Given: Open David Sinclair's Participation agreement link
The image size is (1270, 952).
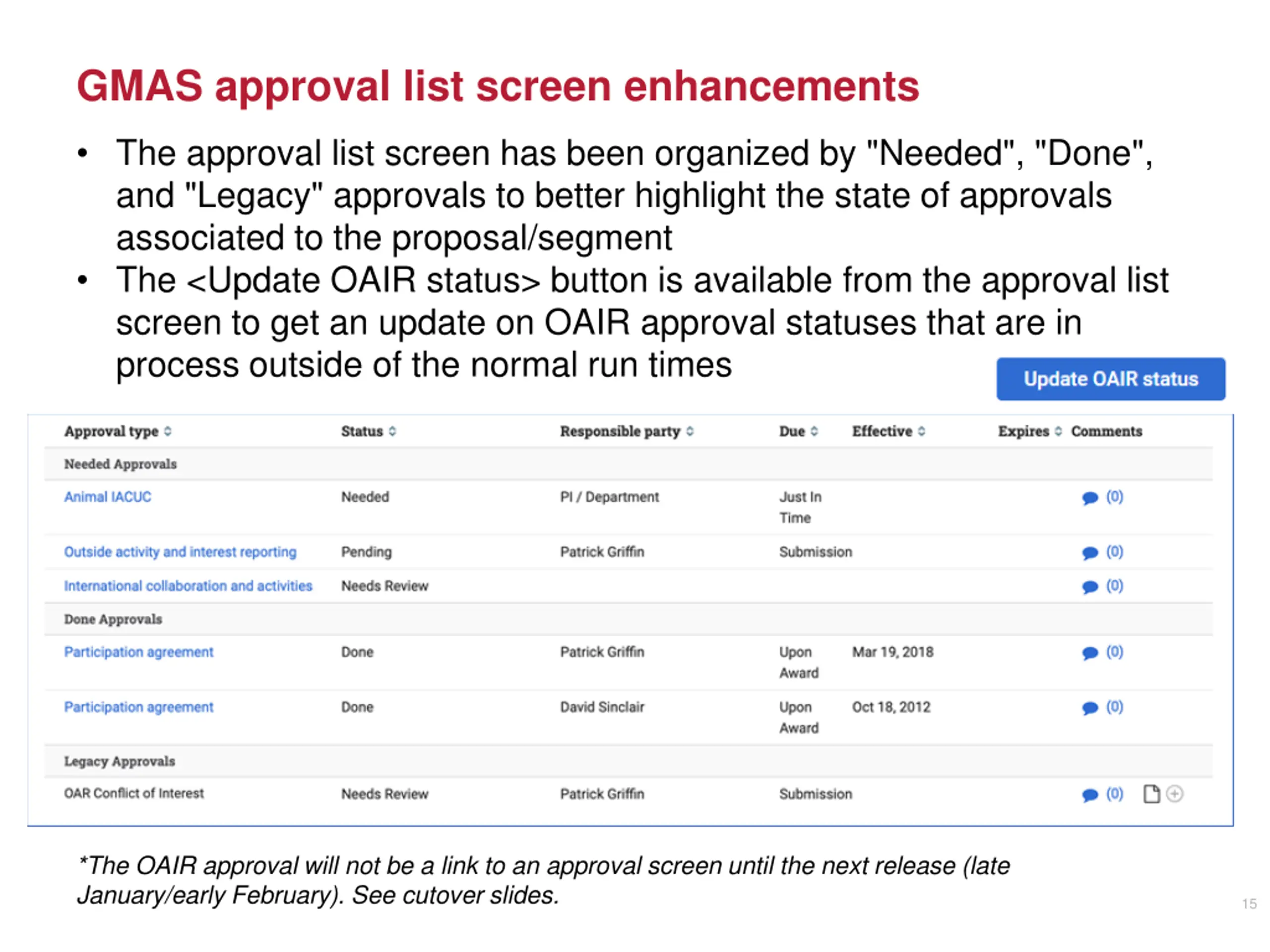Looking at the screenshot, I should click(x=138, y=707).
